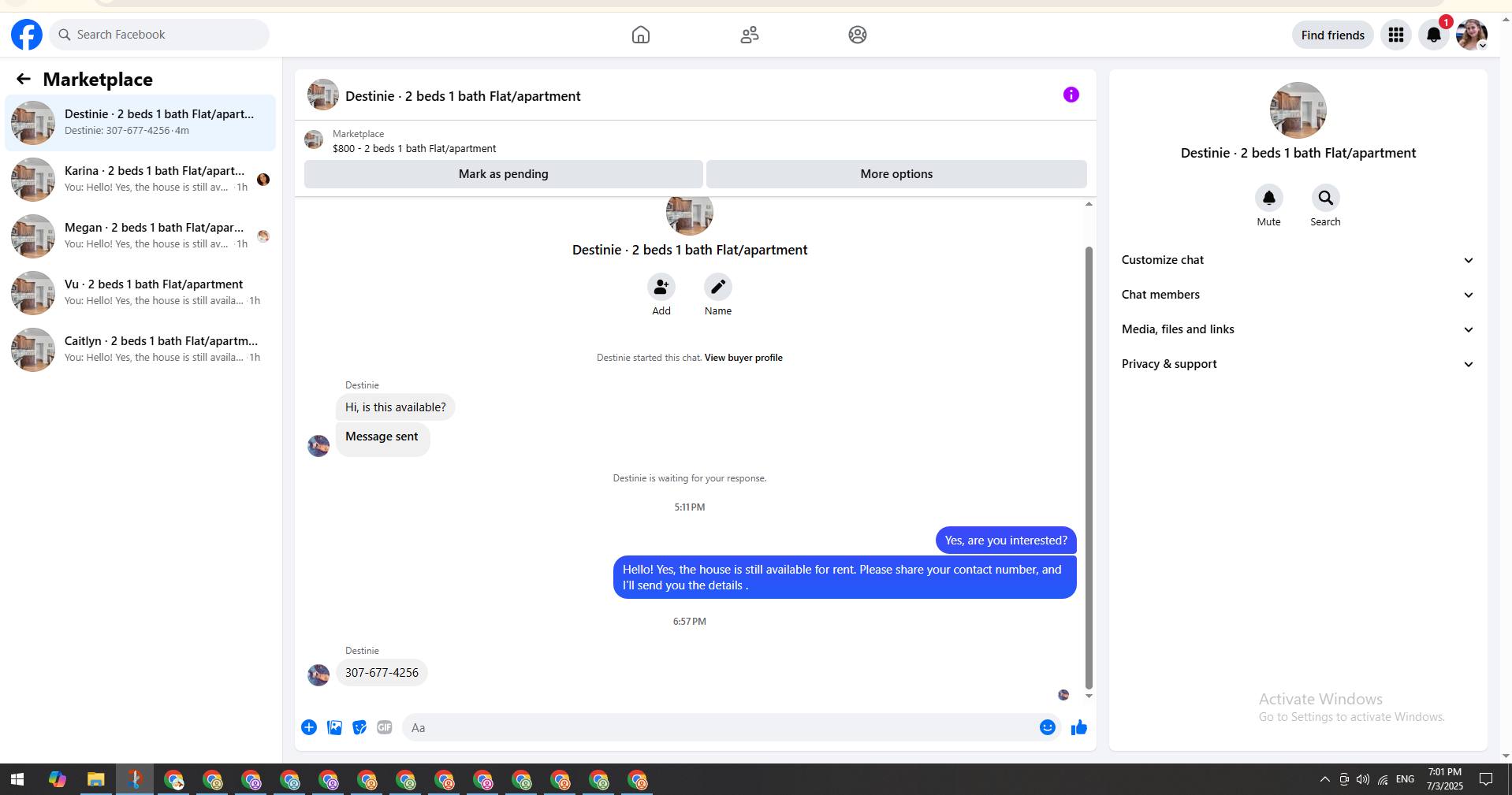The width and height of the screenshot is (1512, 795).
Task: Click the 'Yes, are you interested?' message
Action: [1006, 541]
